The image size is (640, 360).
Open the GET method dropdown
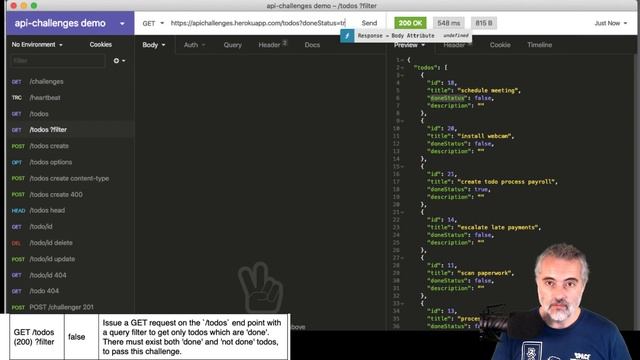[153, 23]
